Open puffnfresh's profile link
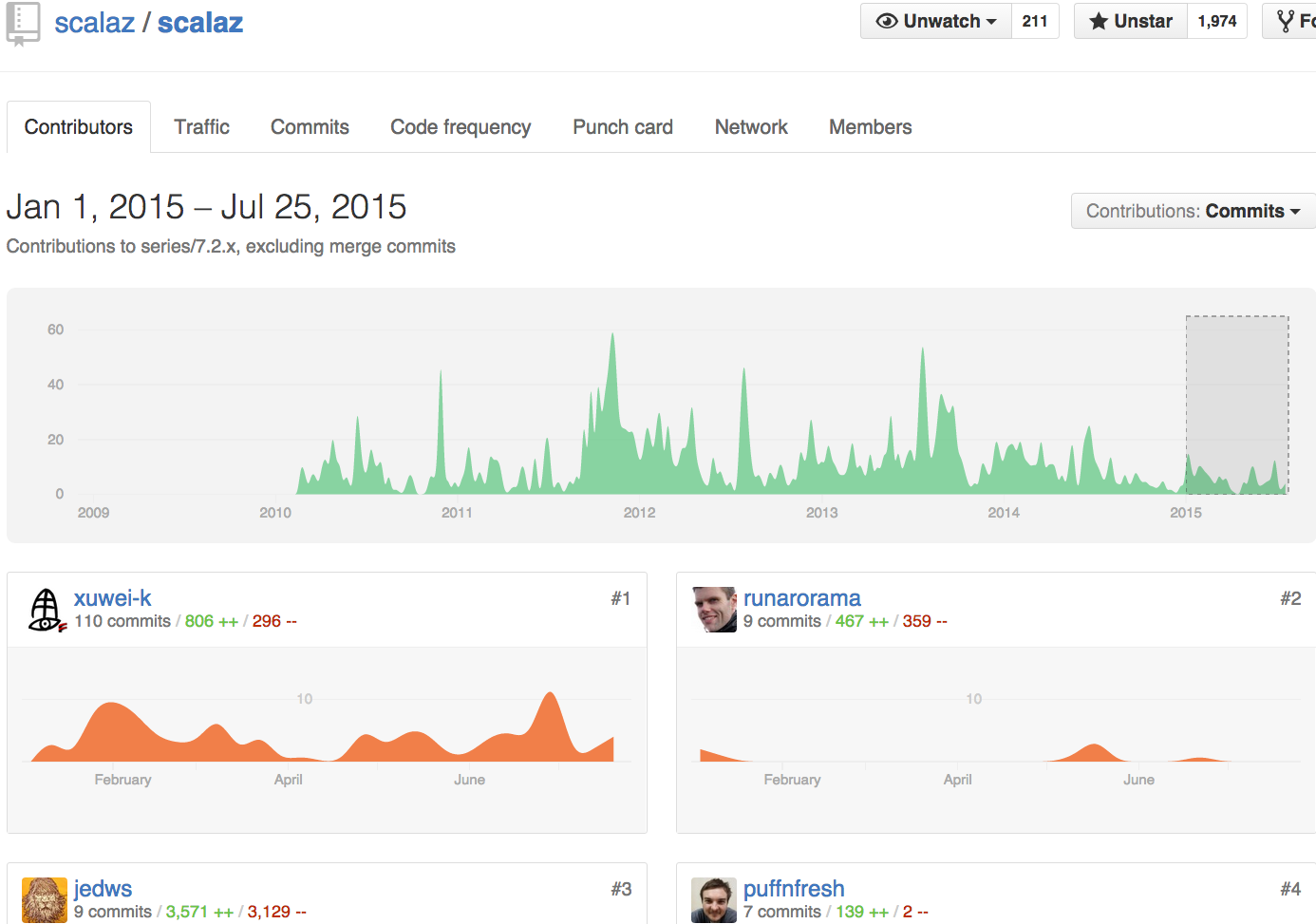1316x924 pixels. coord(794,889)
